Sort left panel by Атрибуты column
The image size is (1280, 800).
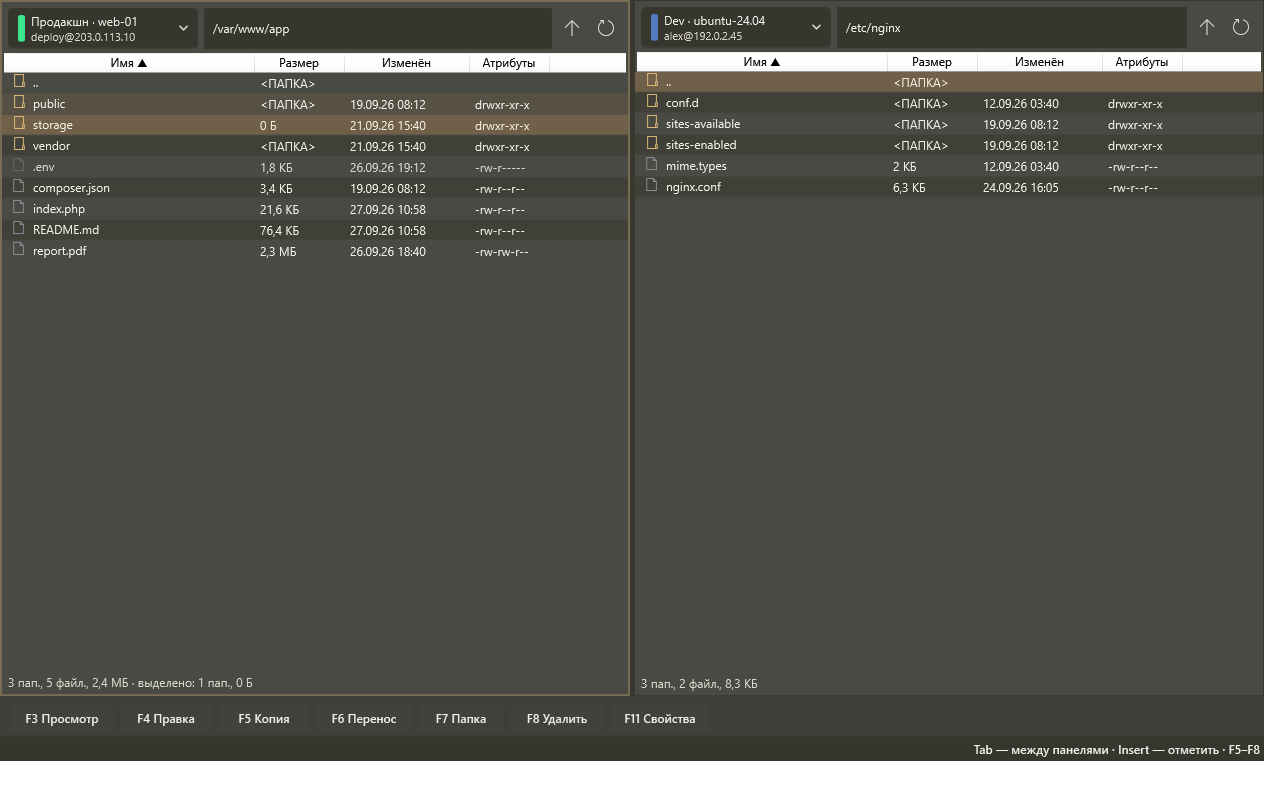(x=509, y=63)
